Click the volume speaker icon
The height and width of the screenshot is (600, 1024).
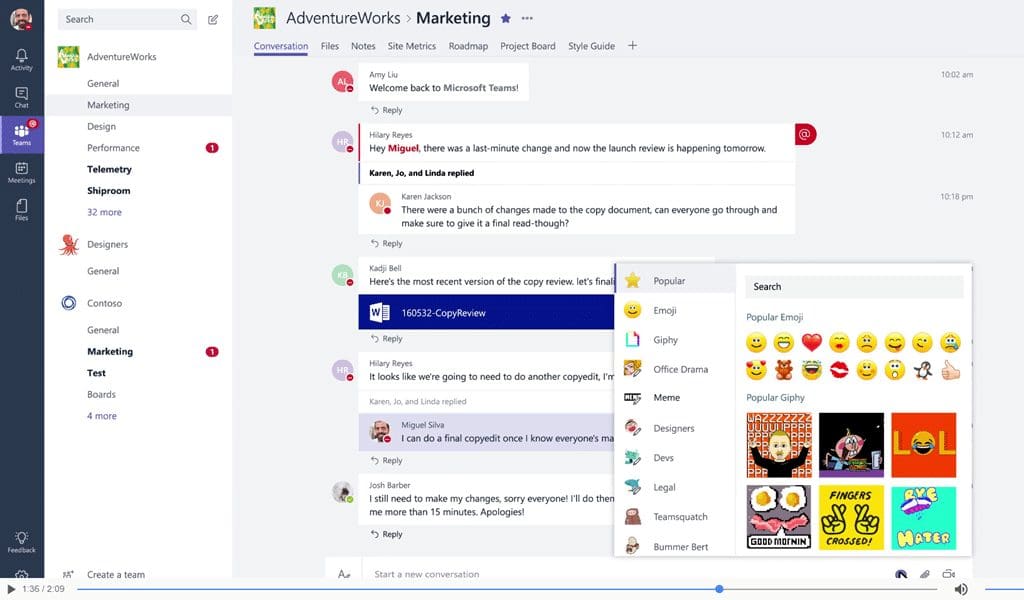click(961, 589)
